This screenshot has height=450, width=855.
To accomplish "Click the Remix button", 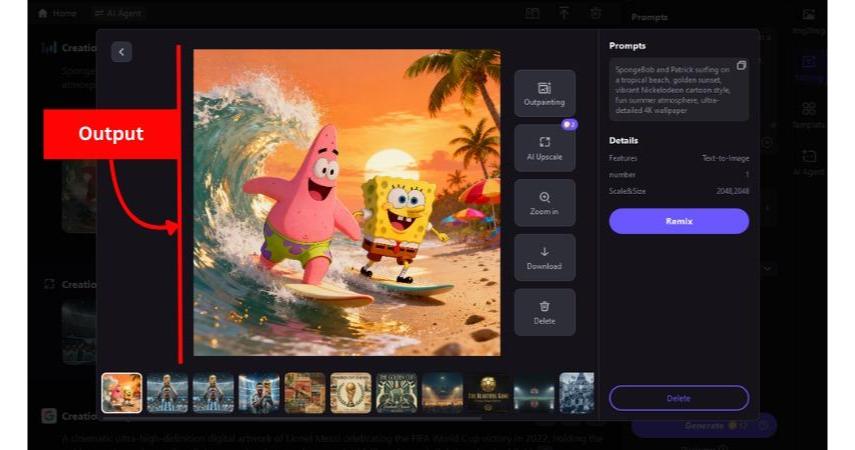I will coord(679,221).
